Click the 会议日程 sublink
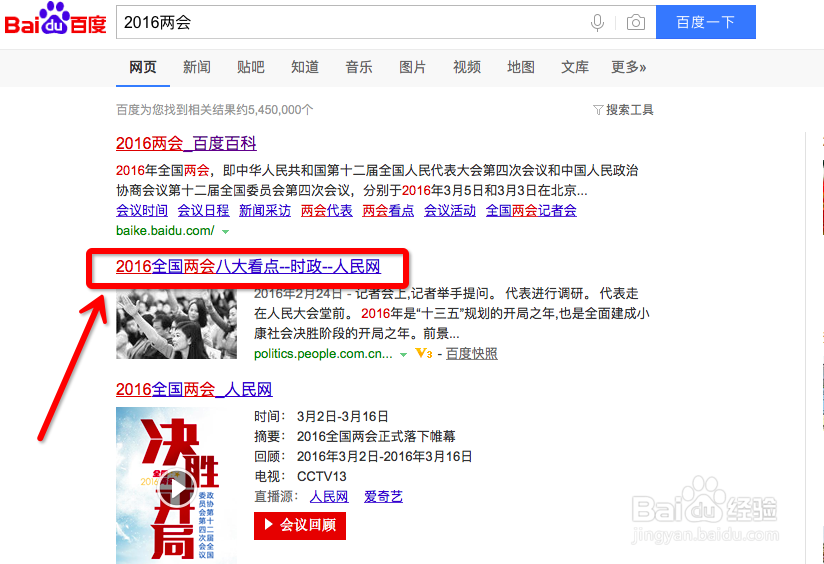The image size is (824, 564). coord(203,211)
